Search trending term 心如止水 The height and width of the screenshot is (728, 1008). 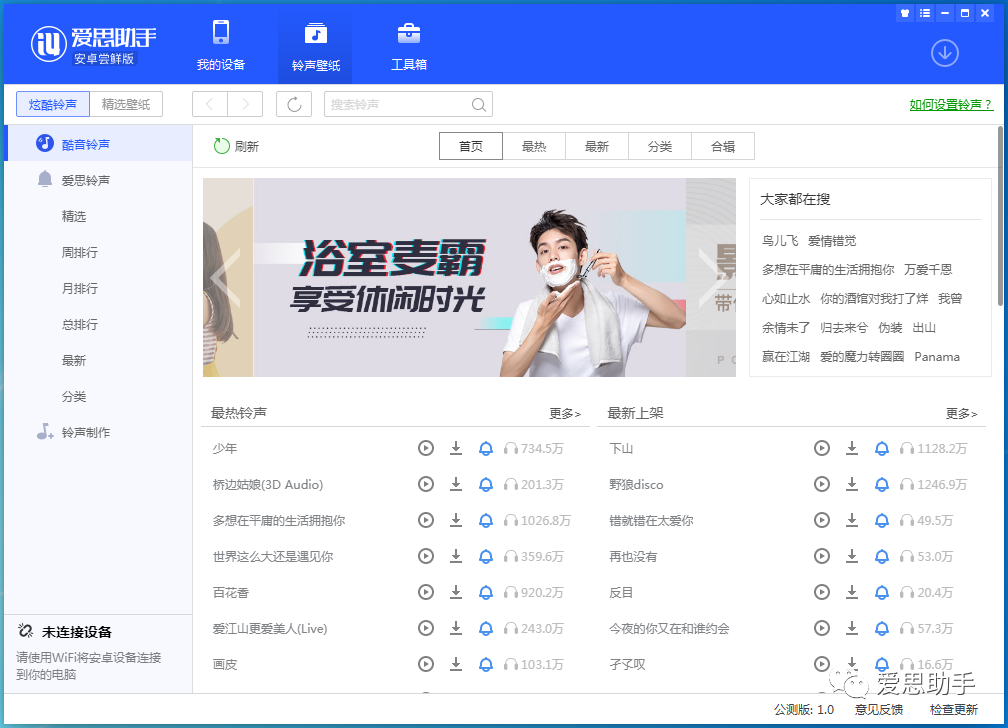click(x=786, y=298)
